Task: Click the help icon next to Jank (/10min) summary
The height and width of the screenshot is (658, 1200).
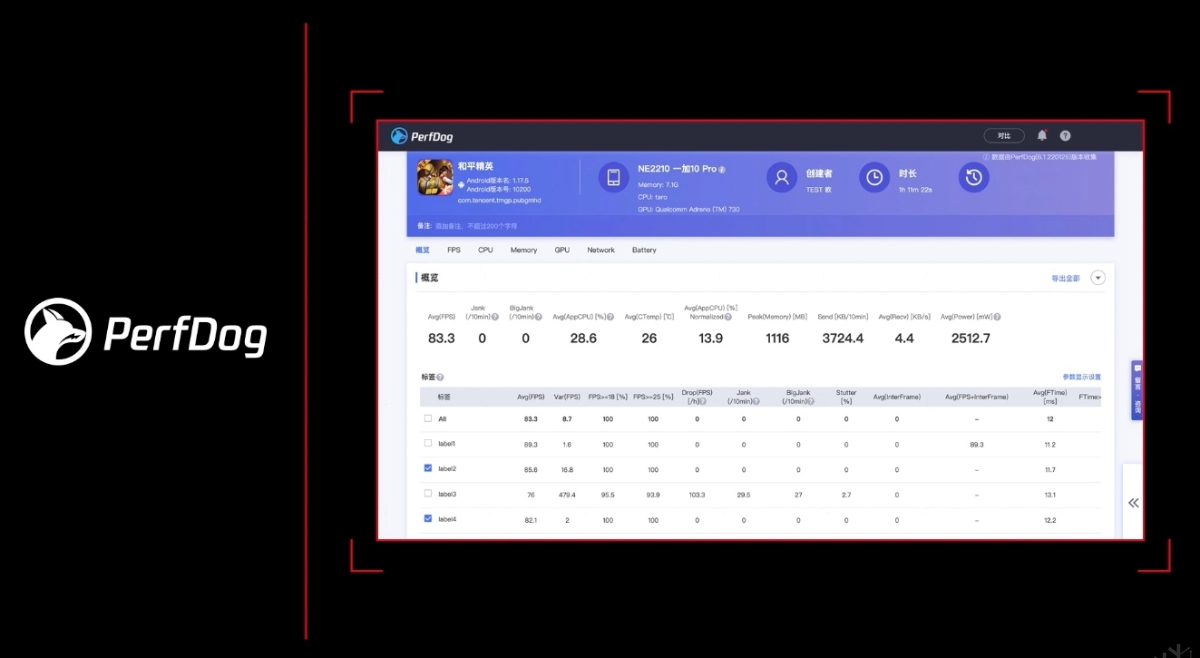Action: pos(495,317)
